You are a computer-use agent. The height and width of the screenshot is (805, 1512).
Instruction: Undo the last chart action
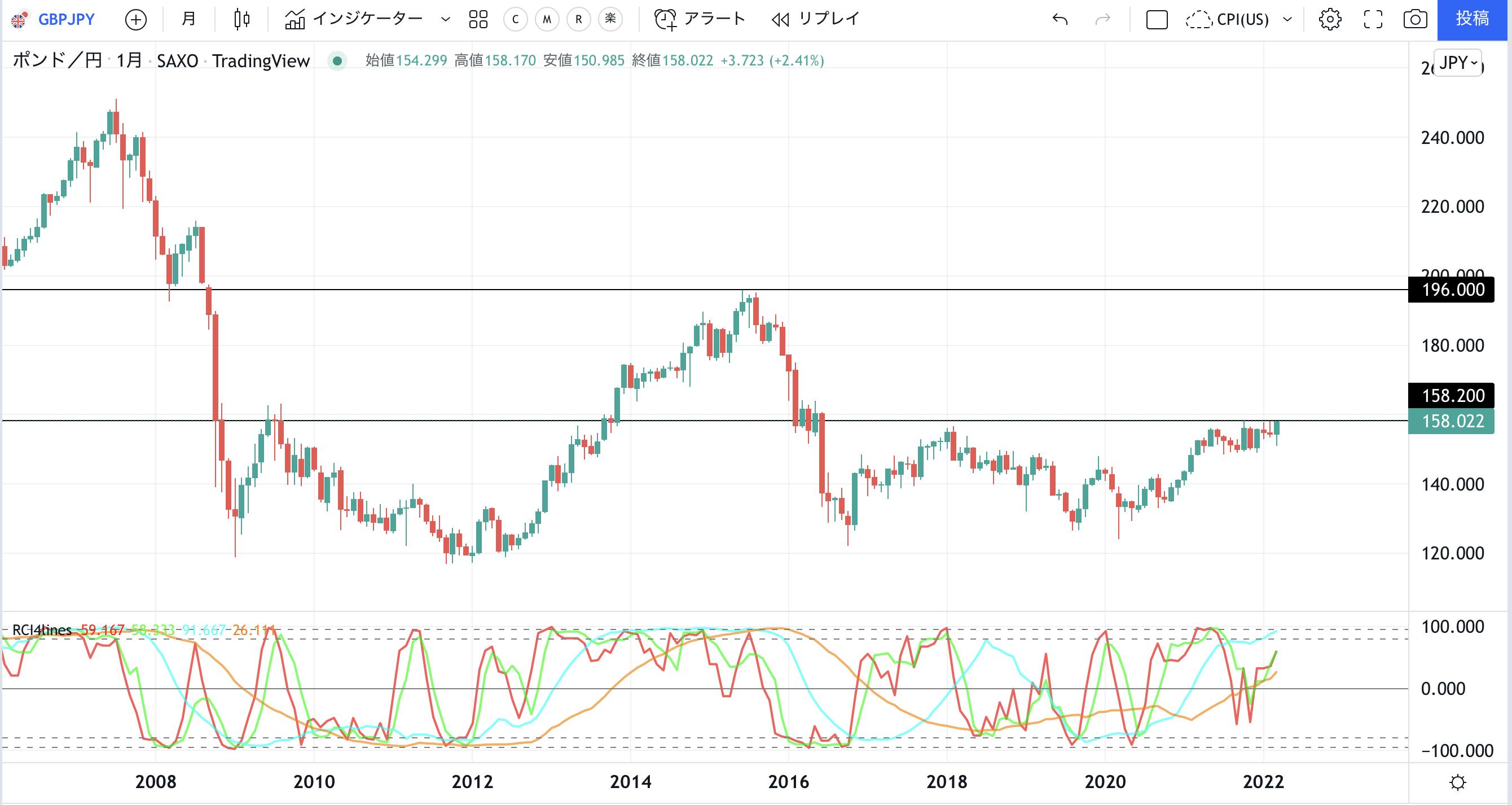1060,20
